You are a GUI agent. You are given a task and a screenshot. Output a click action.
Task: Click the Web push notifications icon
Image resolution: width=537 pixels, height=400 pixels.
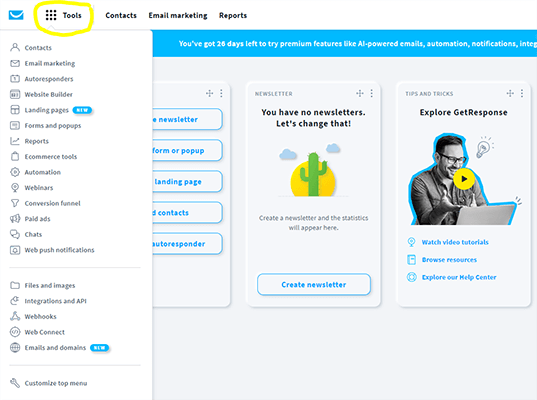point(15,250)
